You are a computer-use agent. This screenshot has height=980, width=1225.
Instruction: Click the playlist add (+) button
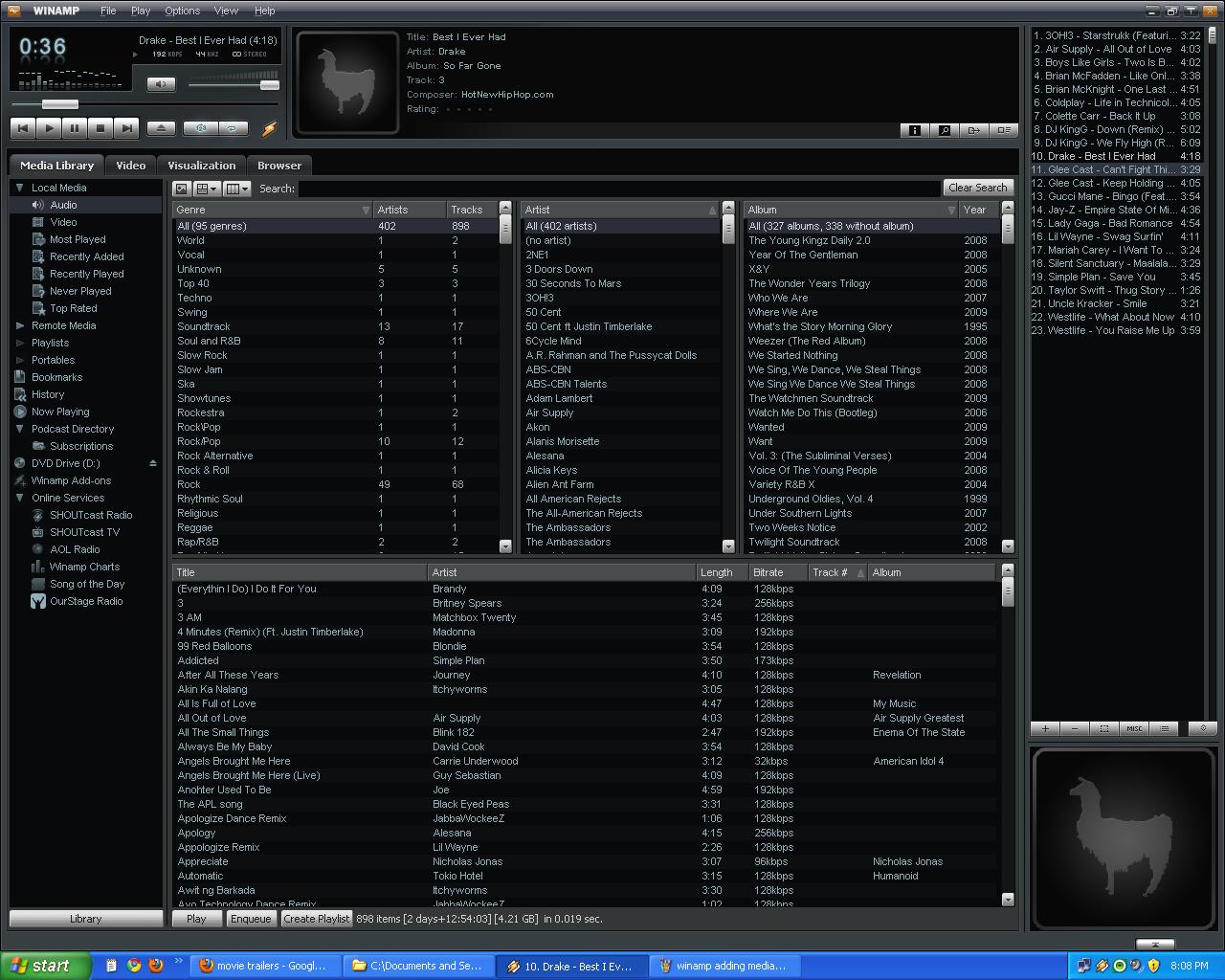point(1045,728)
